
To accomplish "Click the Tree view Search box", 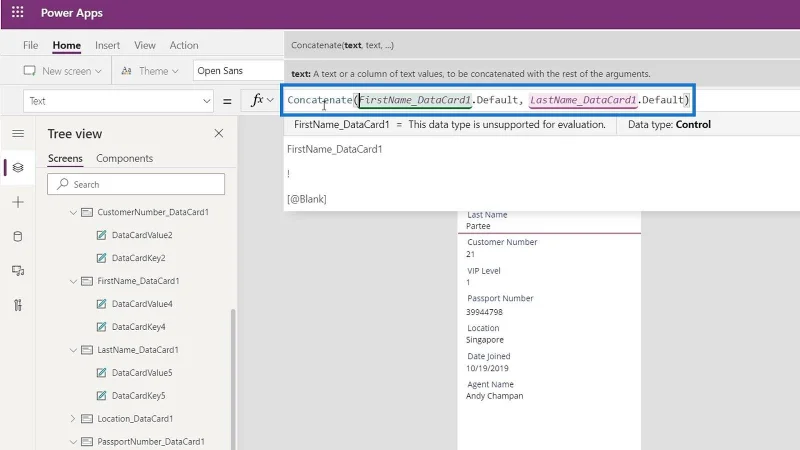I will (136, 184).
